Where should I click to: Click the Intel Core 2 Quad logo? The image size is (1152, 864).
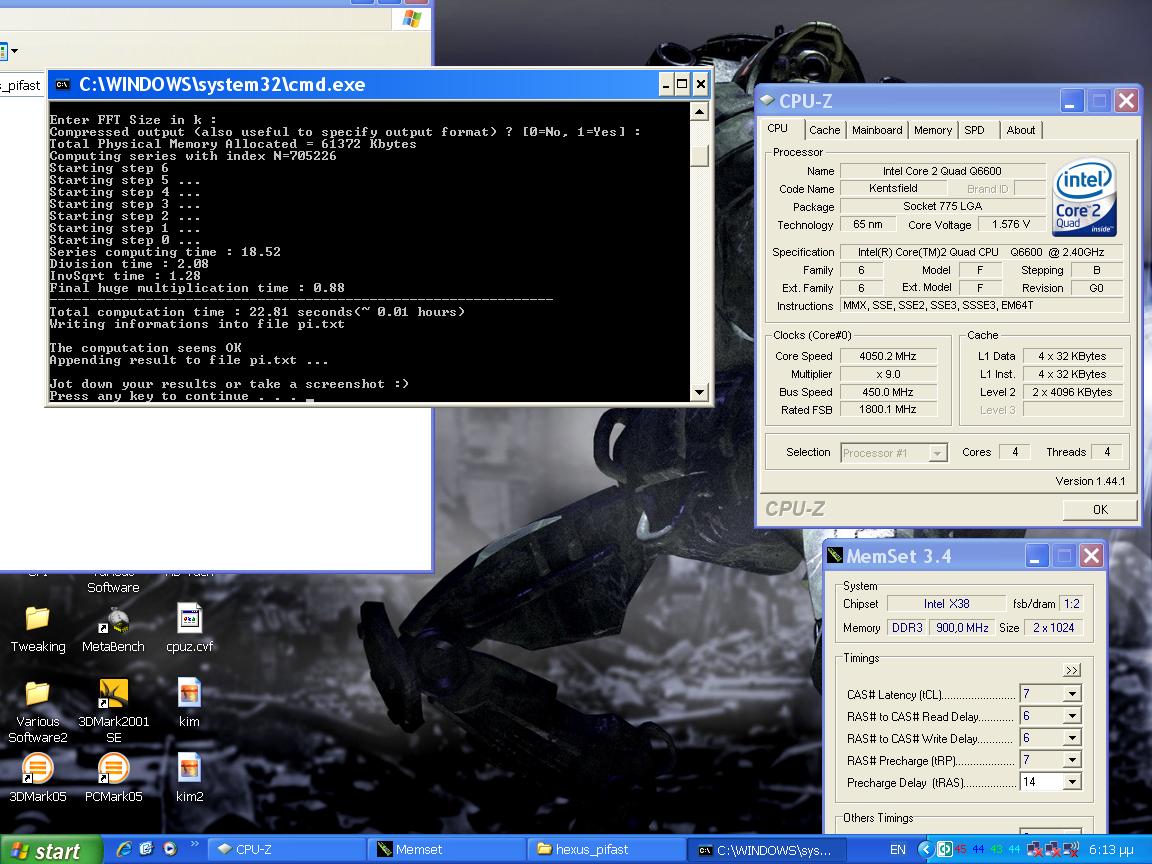coord(1084,198)
